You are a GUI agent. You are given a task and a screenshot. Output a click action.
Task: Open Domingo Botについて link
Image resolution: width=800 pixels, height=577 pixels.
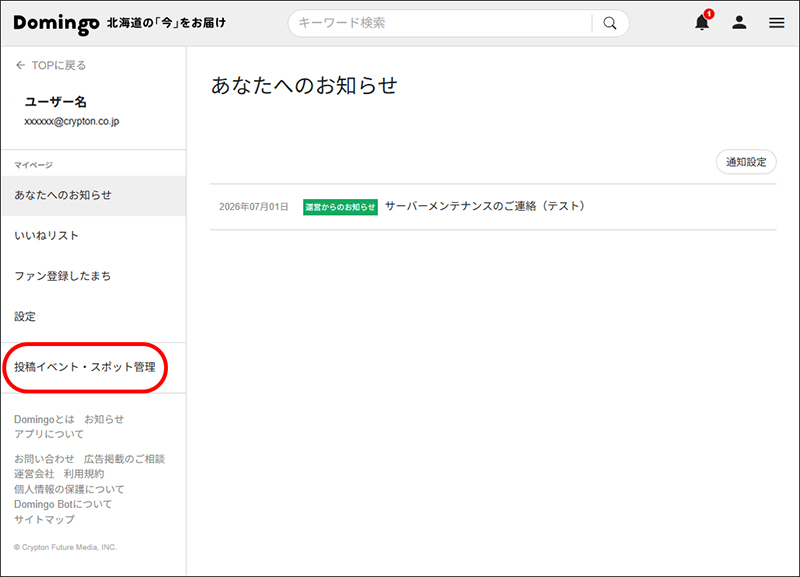pyautogui.click(x=63, y=504)
